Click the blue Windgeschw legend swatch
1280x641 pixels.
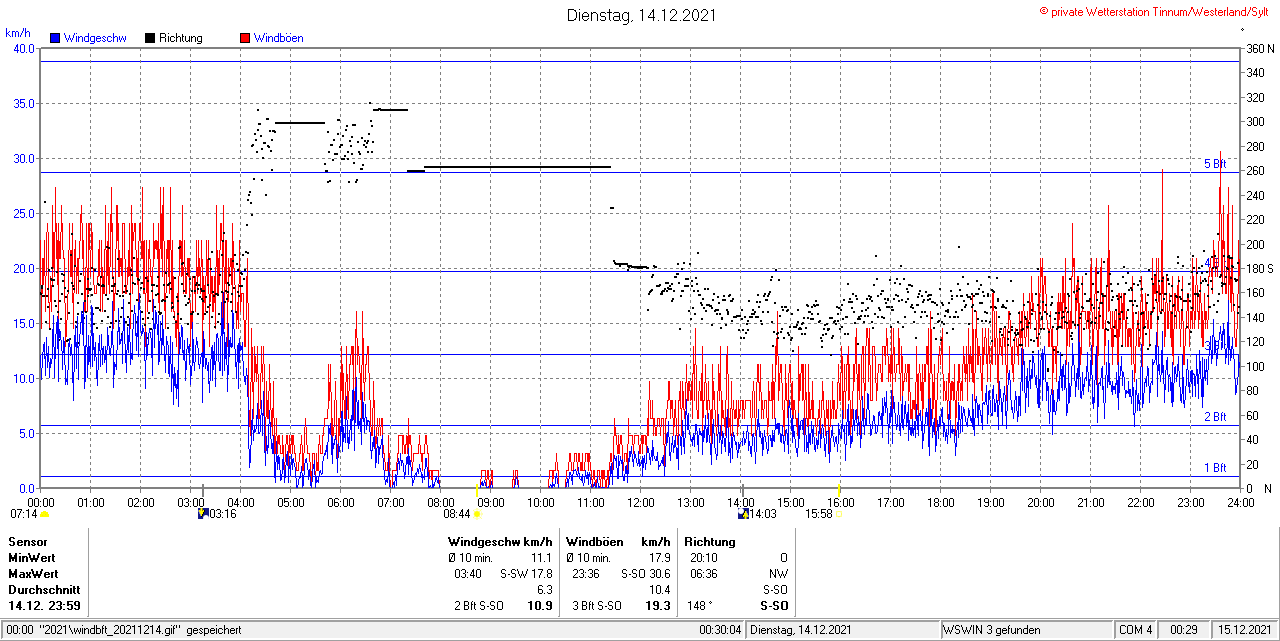[55, 38]
